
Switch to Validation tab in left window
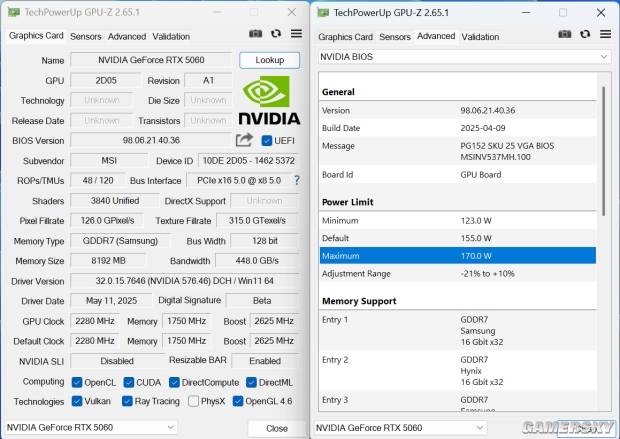(x=171, y=36)
